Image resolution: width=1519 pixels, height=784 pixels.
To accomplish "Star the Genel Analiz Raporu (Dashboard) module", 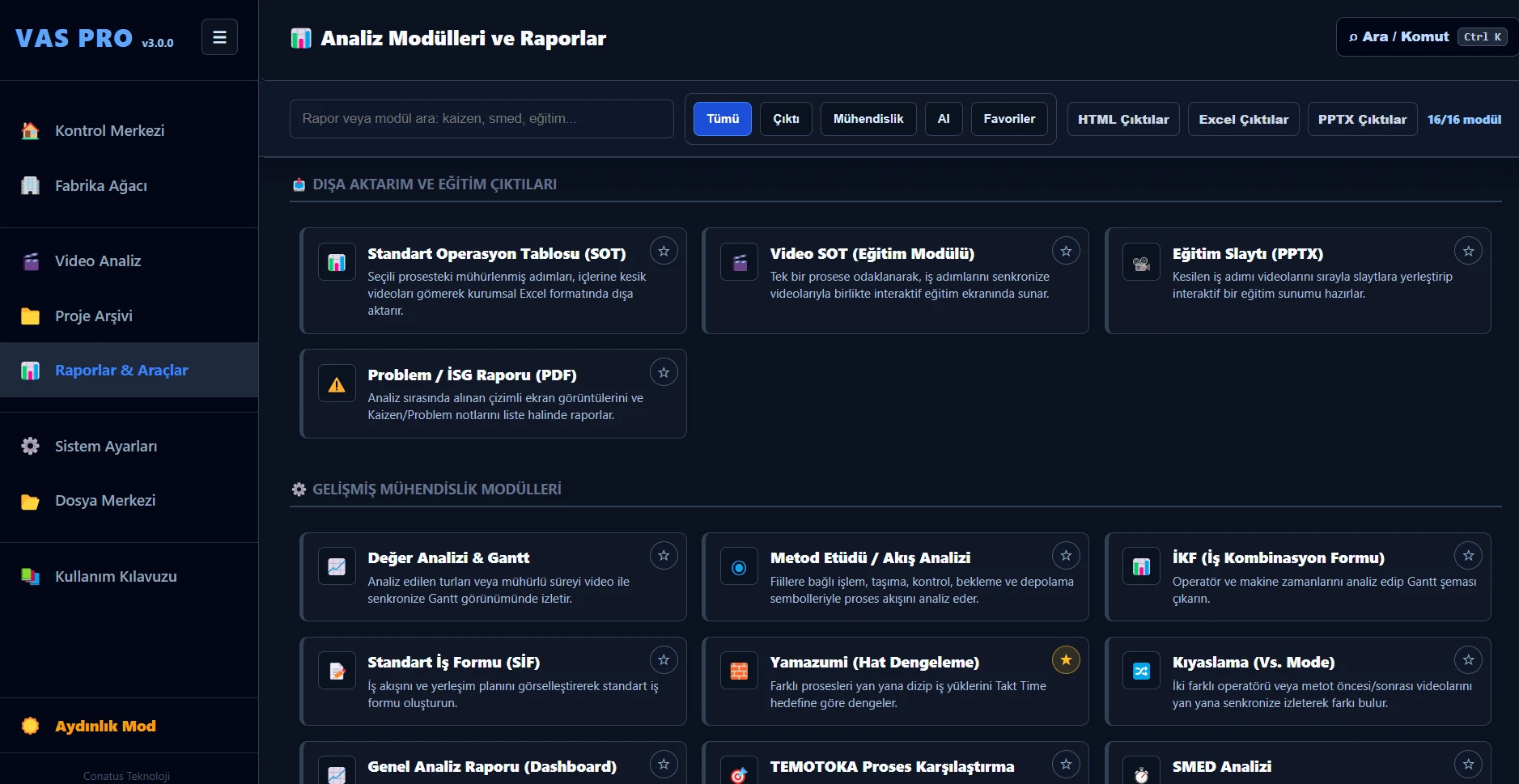I will tap(664, 764).
